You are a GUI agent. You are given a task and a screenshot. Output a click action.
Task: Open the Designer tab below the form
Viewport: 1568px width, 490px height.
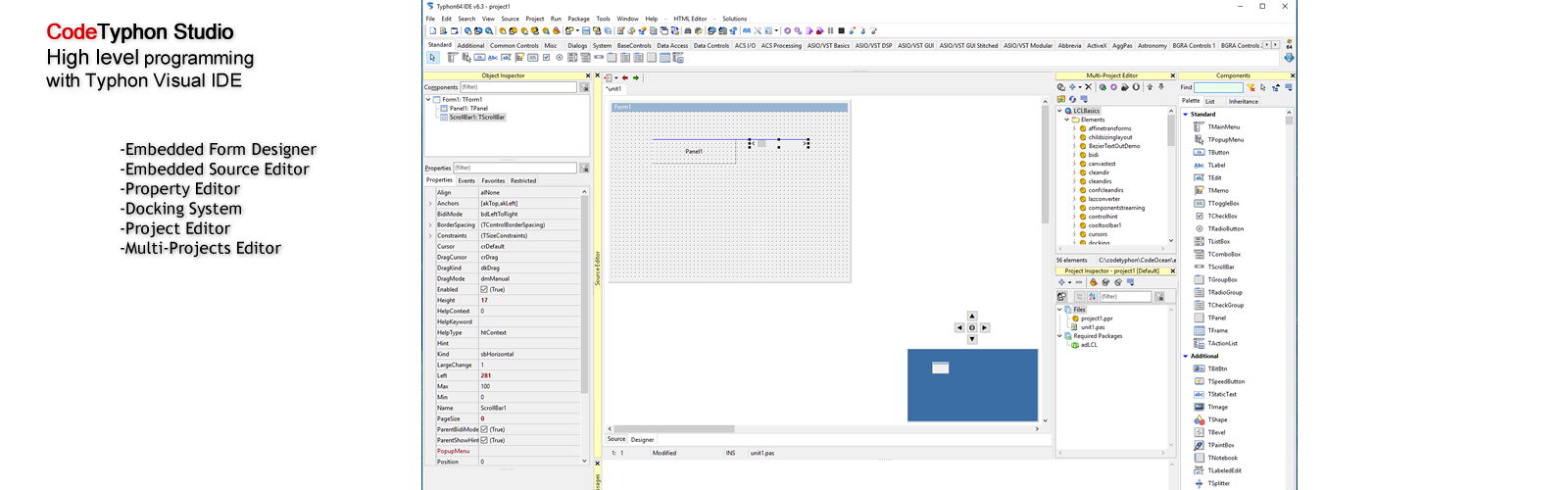[x=642, y=440]
